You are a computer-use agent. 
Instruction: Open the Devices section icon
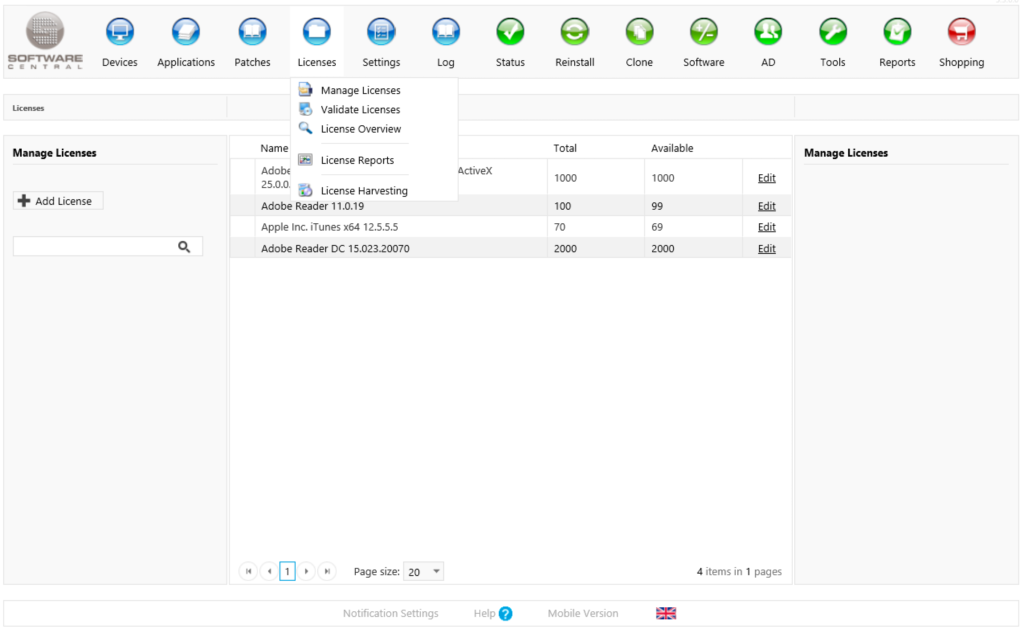(x=120, y=31)
